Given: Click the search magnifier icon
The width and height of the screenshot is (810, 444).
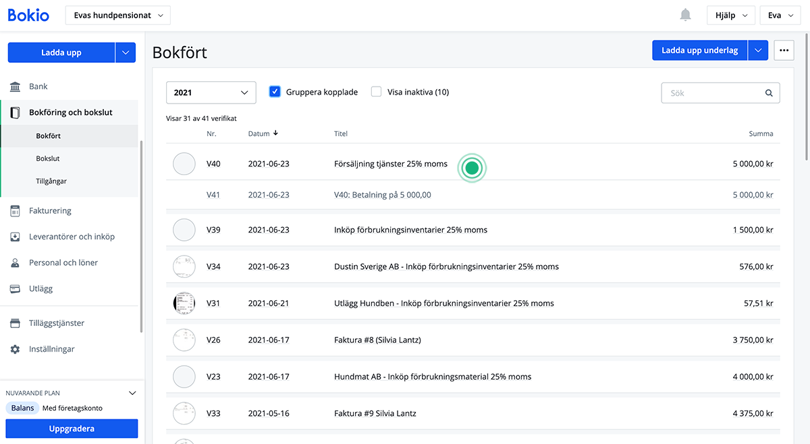Looking at the screenshot, I should coord(769,93).
